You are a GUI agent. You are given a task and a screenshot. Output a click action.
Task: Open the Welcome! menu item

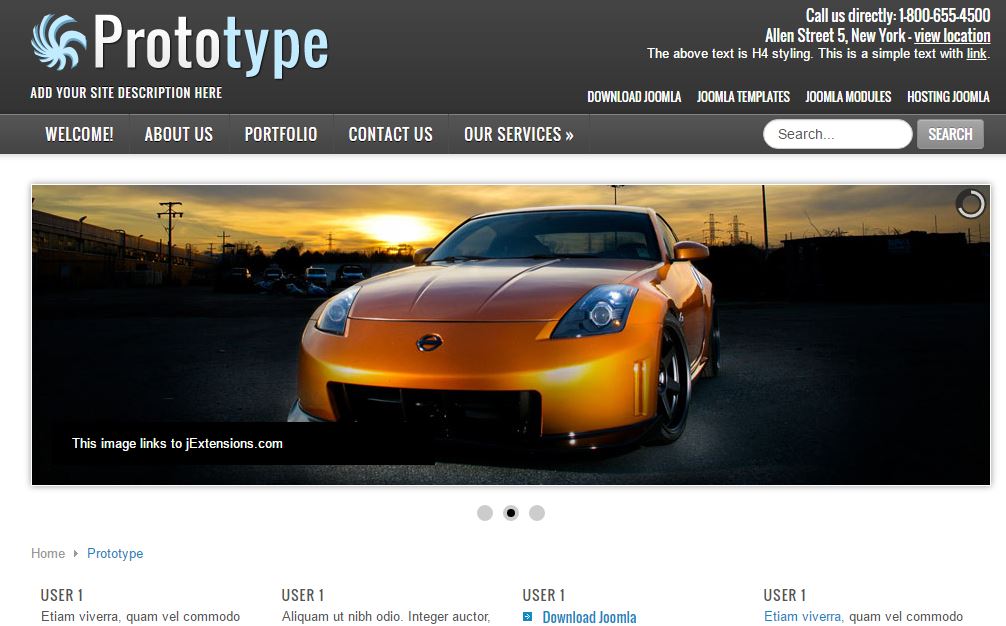(79, 134)
